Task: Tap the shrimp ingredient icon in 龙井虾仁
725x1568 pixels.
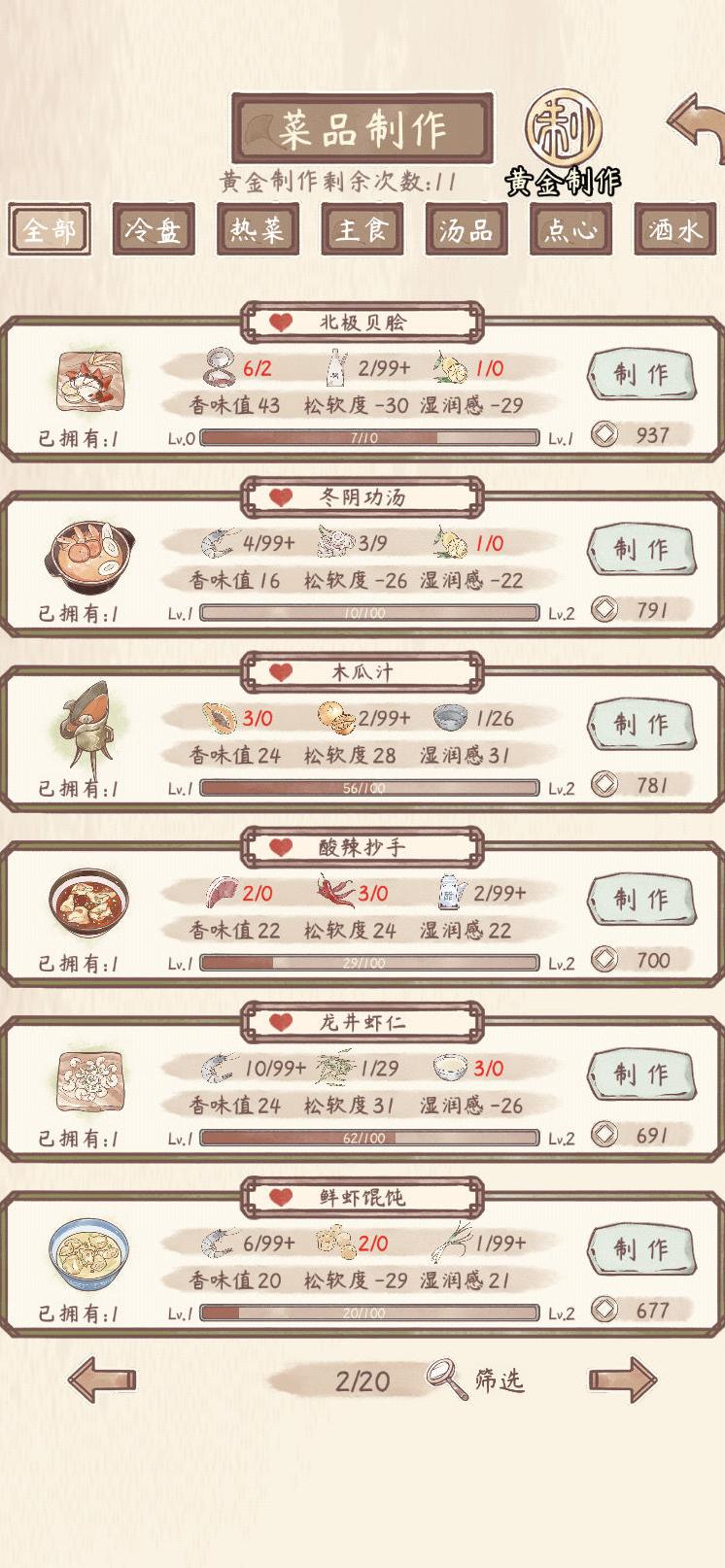Action: point(220,1068)
